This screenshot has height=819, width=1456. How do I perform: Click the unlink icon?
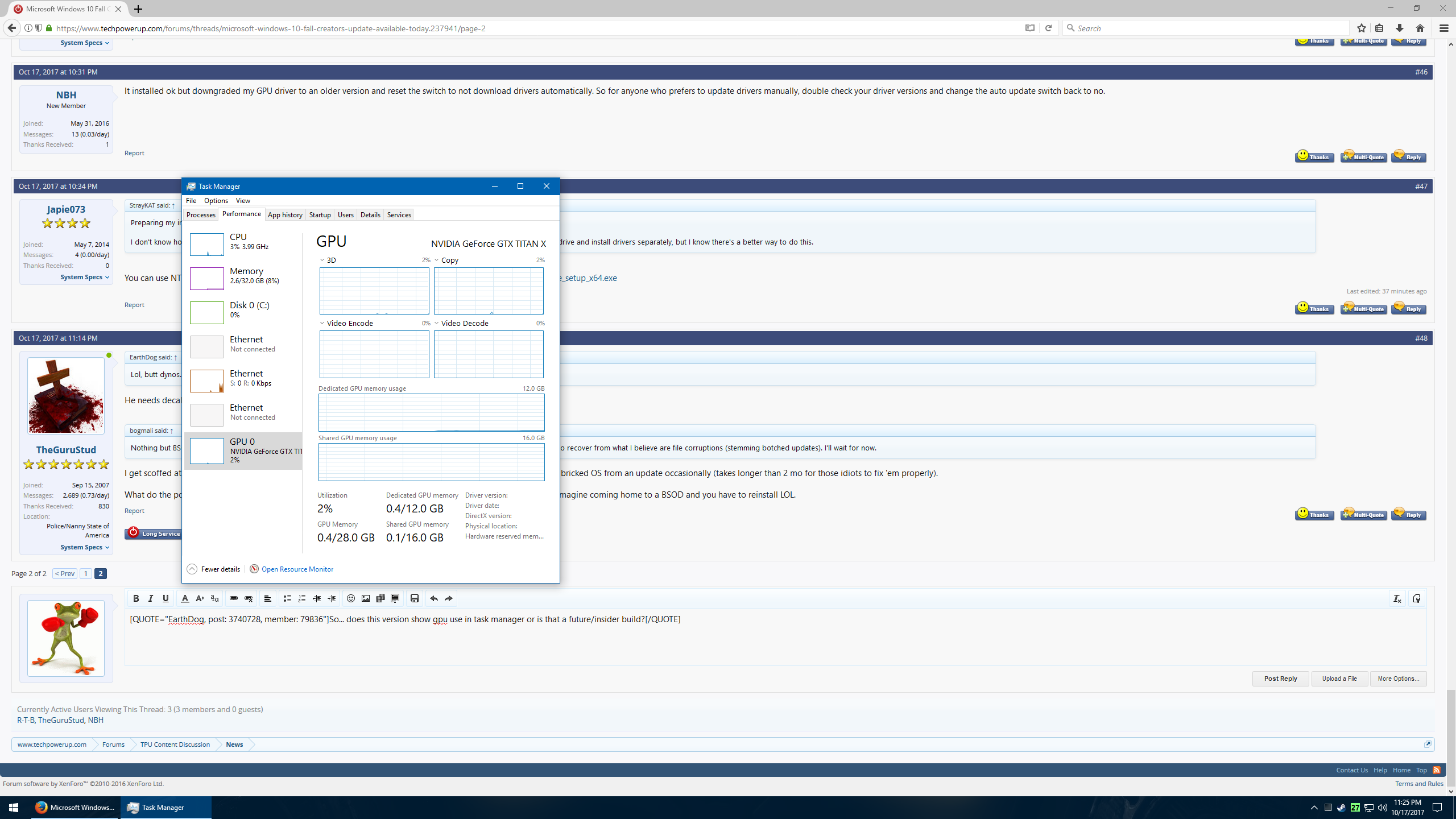click(x=249, y=598)
